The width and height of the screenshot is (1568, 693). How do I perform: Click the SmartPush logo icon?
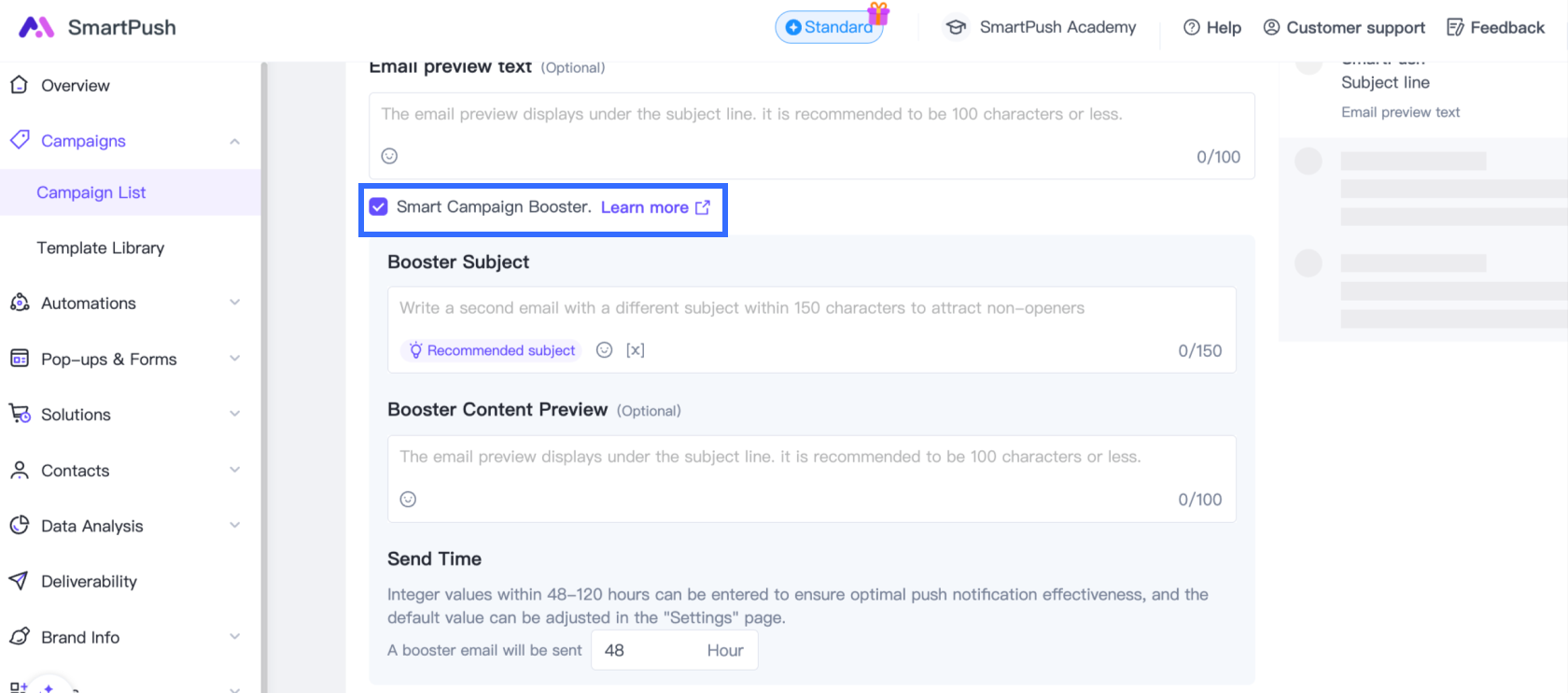click(36, 27)
